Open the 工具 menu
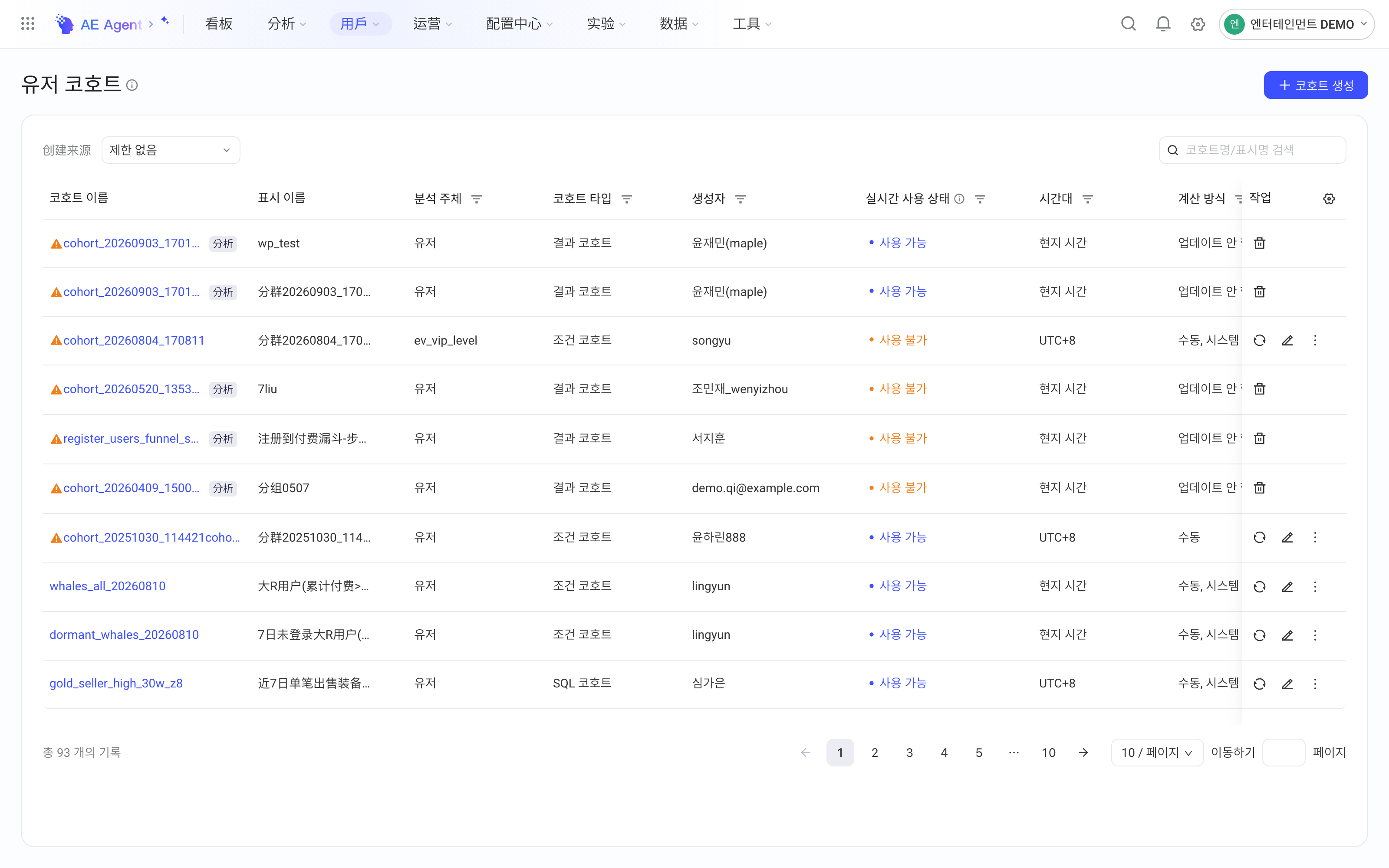 pyautogui.click(x=752, y=23)
